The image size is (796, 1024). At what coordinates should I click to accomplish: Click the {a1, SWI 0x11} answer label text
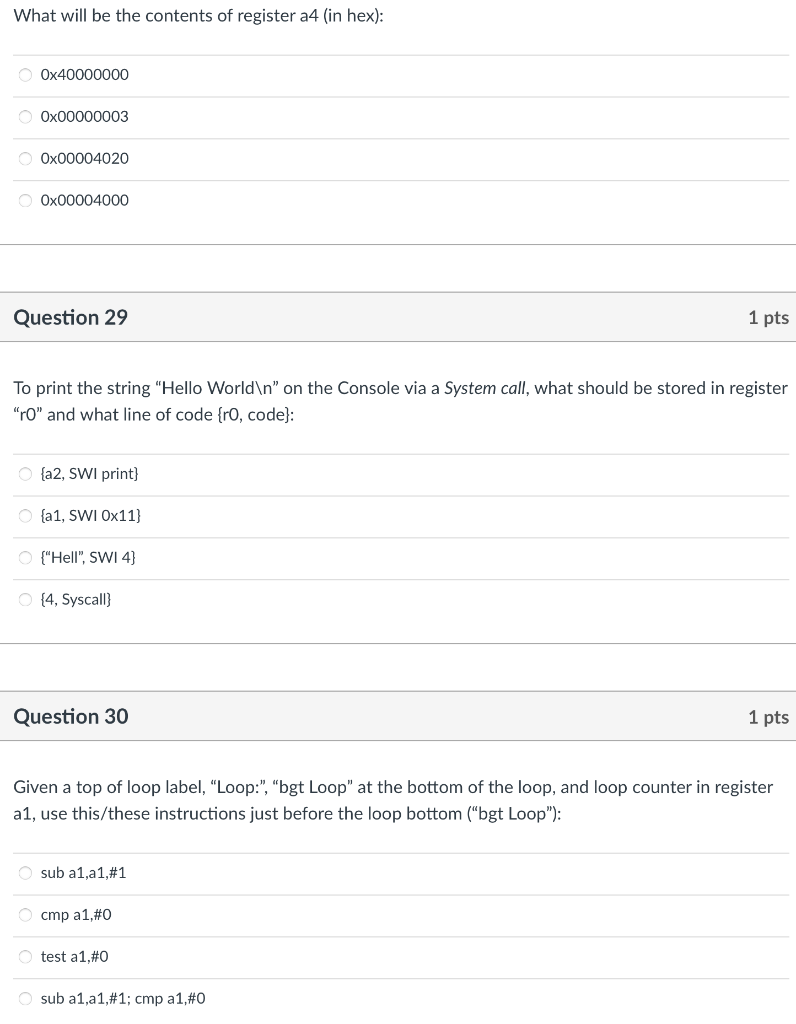90,516
